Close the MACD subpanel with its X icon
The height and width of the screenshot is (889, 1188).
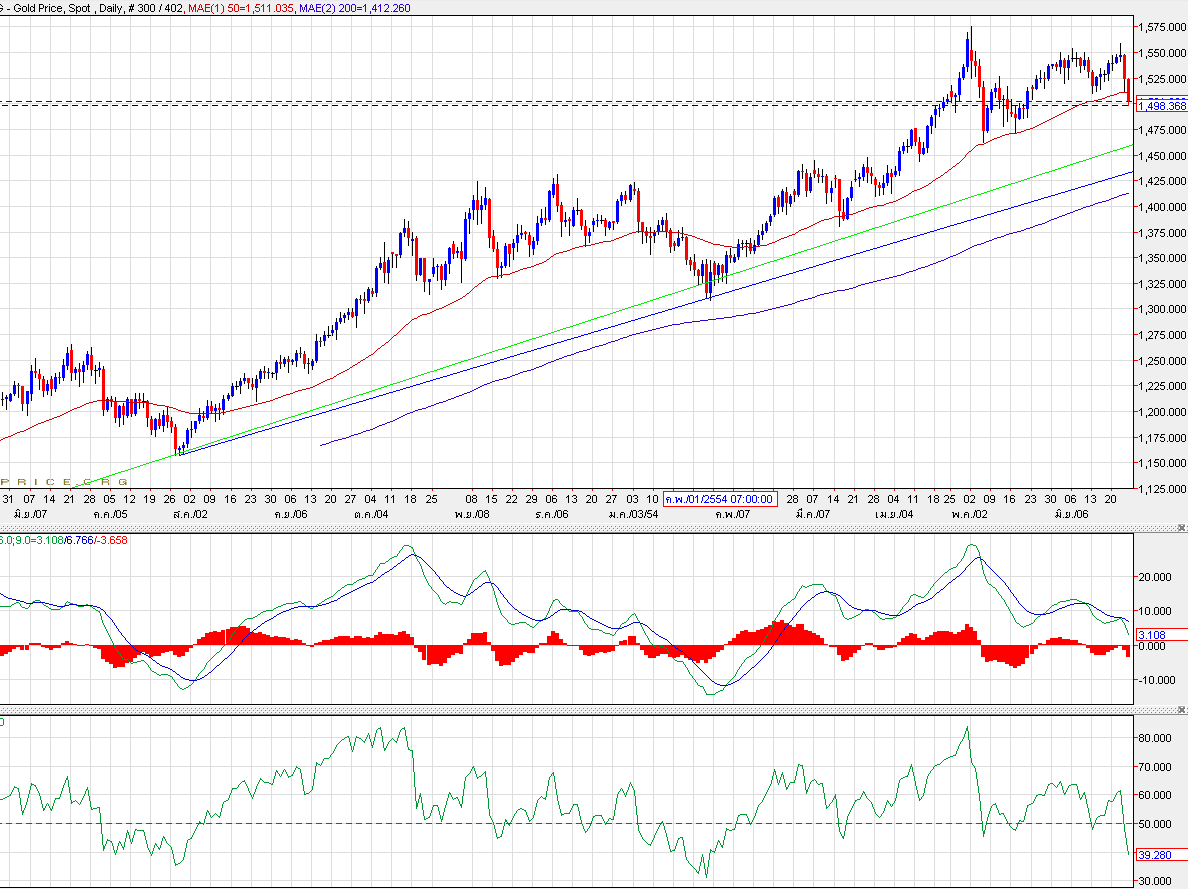coord(1182,528)
